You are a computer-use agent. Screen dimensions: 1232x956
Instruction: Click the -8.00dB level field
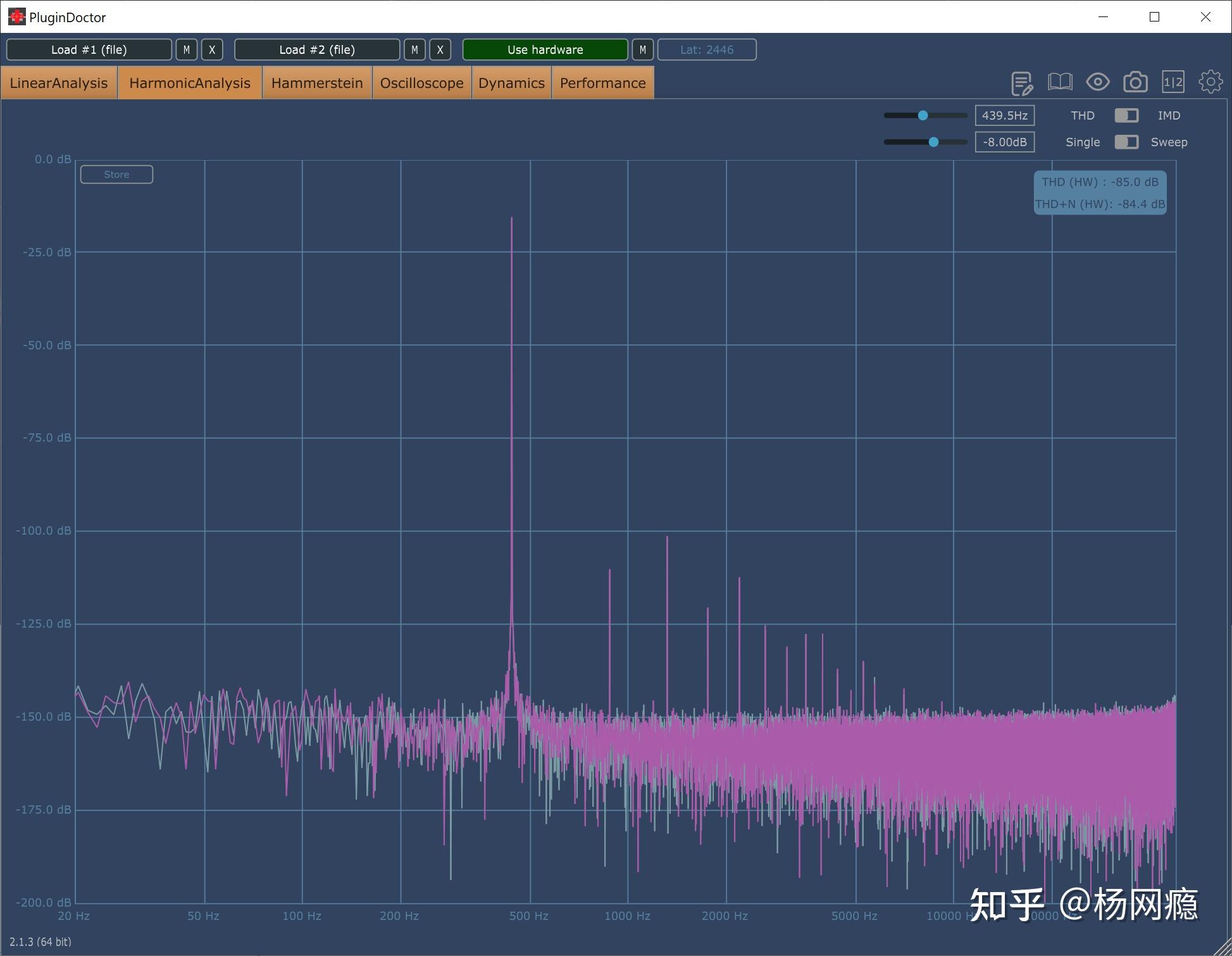(1004, 142)
